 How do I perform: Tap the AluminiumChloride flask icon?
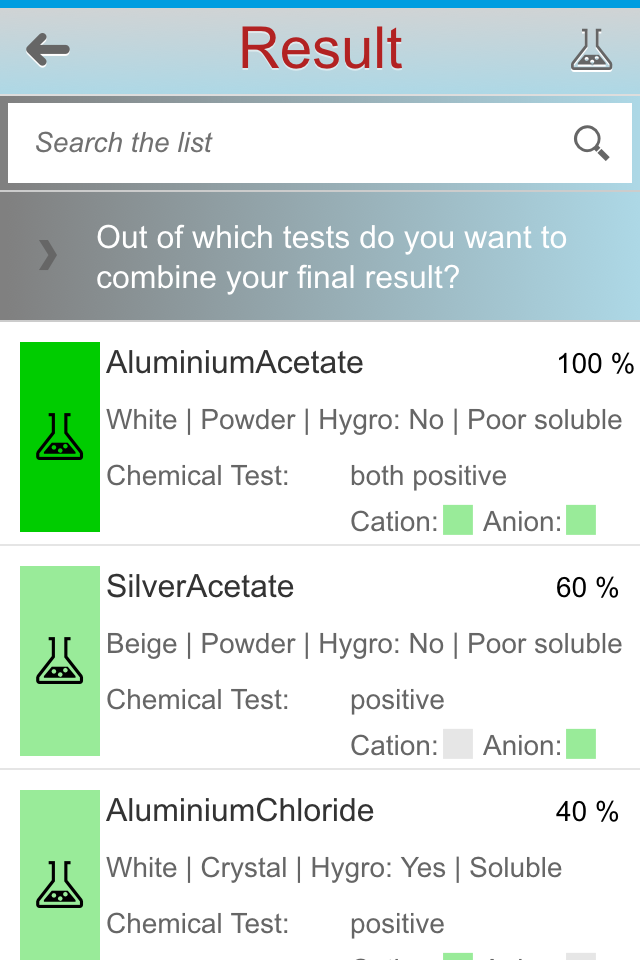click(x=60, y=884)
